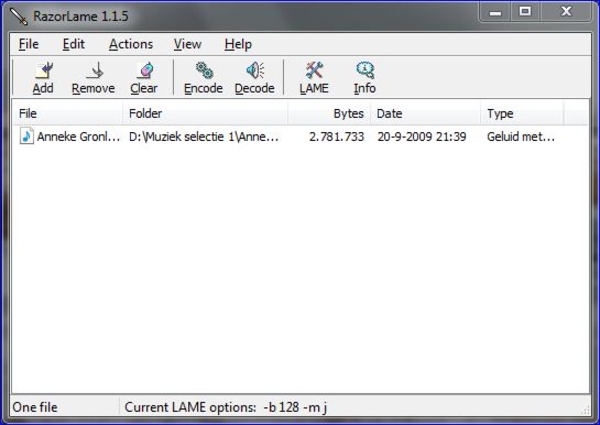The height and width of the screenshot is (425, 600).
Task: Click the byte size '2.781.733'
Action: (336, 137)
